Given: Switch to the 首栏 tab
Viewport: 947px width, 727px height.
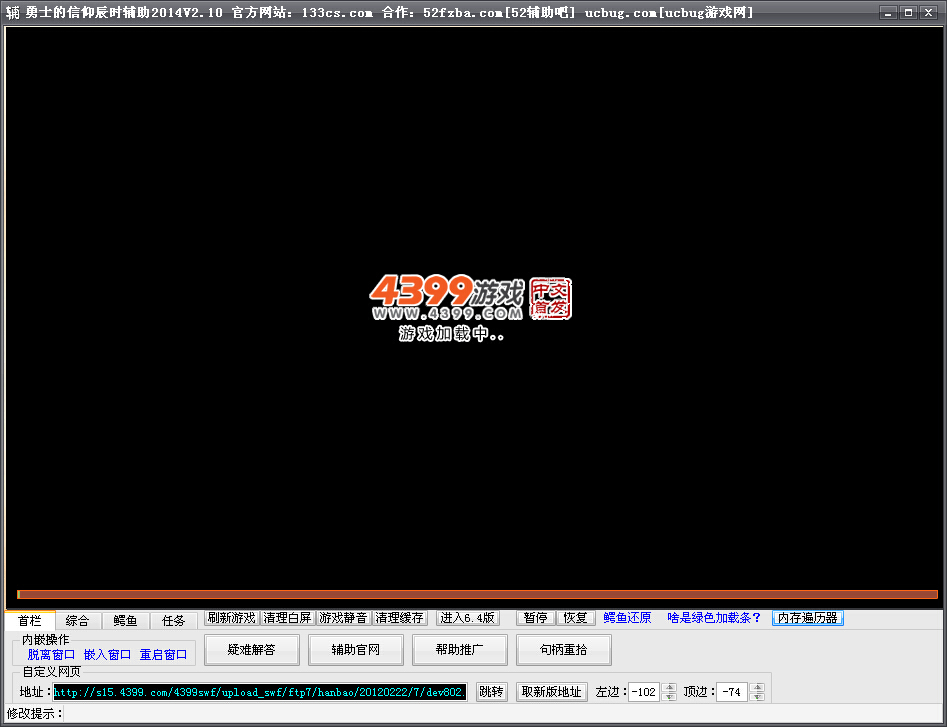Looking at the screenshot, I should (x=30, y=620).
